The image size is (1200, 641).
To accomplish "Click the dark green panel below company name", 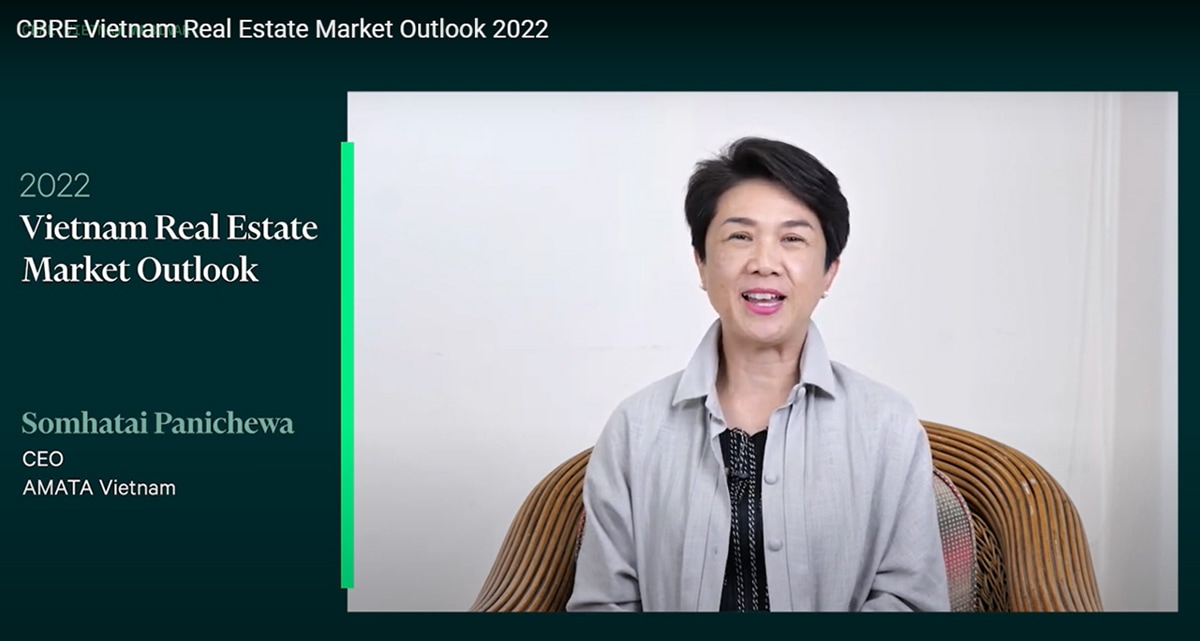I will click(x=170, y=560).
